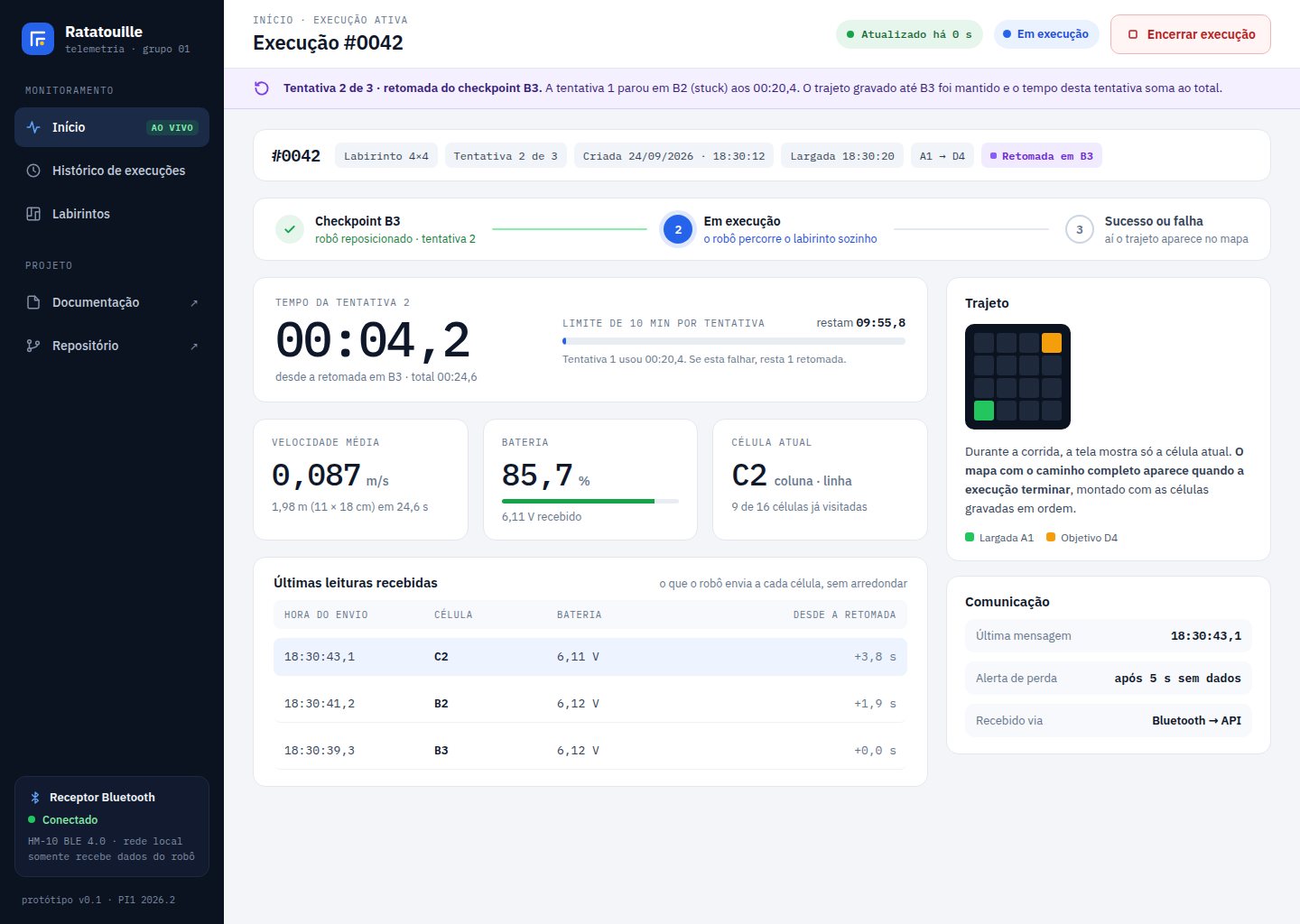1300x924 pixels.
Task: Go to Labirintos section
Action: [x=112, y=214]
